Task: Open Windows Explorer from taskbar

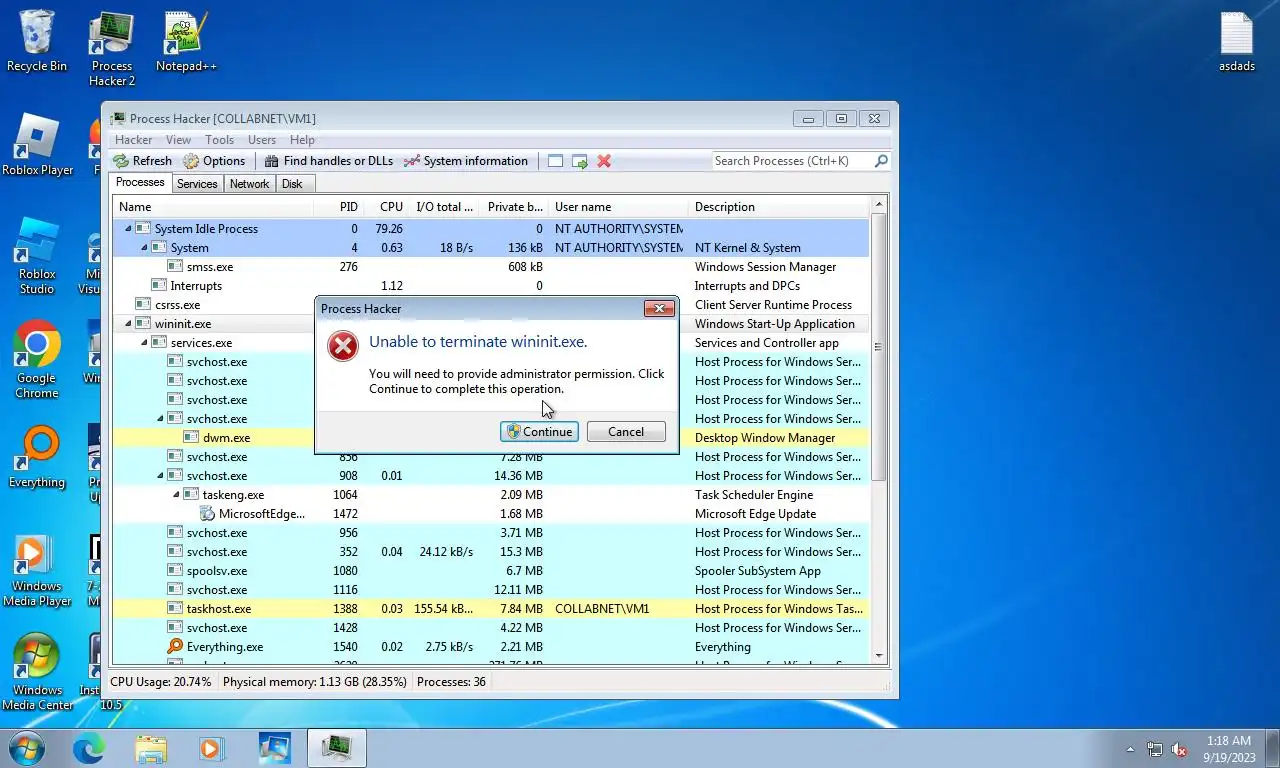Action: pyautogui.click(x=151, y=748)
